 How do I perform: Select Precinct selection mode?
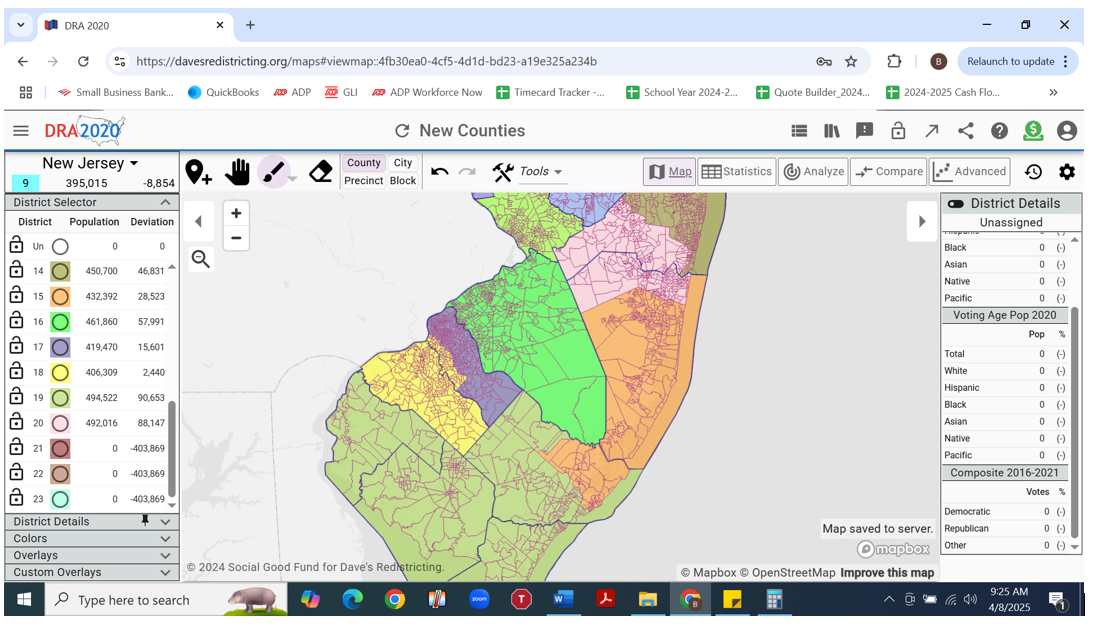(x=363, y=181)
